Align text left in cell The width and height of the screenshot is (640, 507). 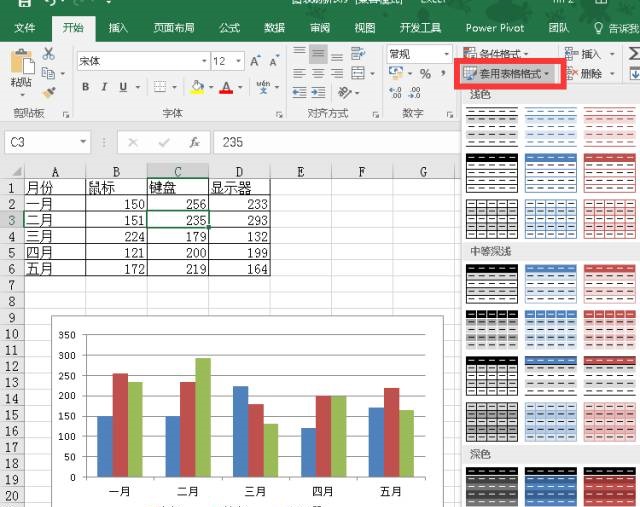[300, 73]
